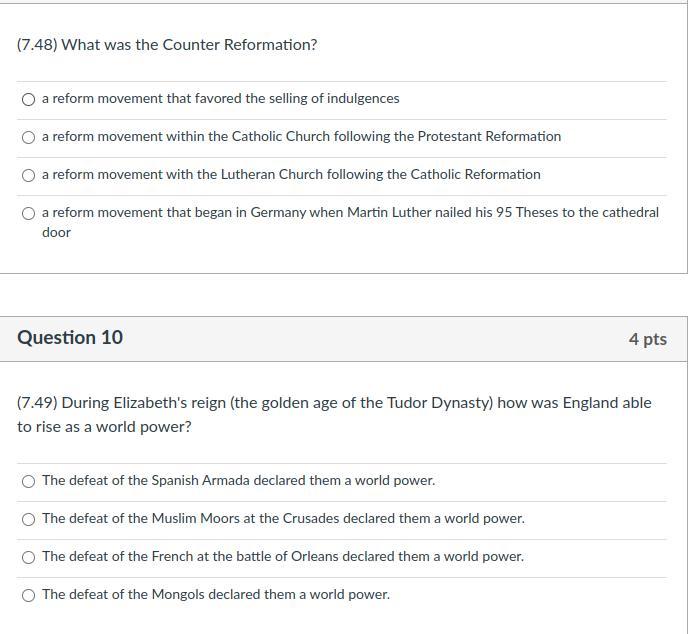This screenshot has height=634, width=689.
Task: Click the question text 'What was the Counter Reformation?'
Action: pyautogui.click(x=167, y=45)
